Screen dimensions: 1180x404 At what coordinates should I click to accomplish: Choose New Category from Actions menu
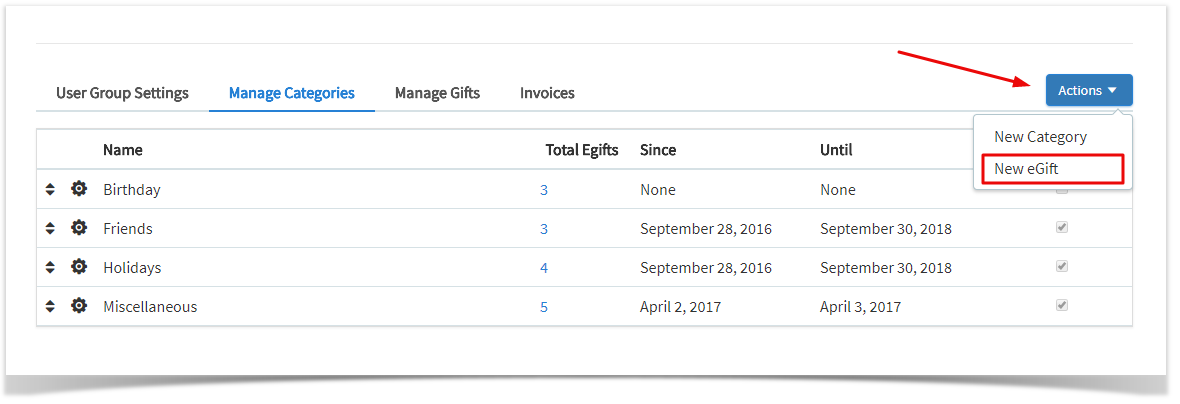point(1040,137)
